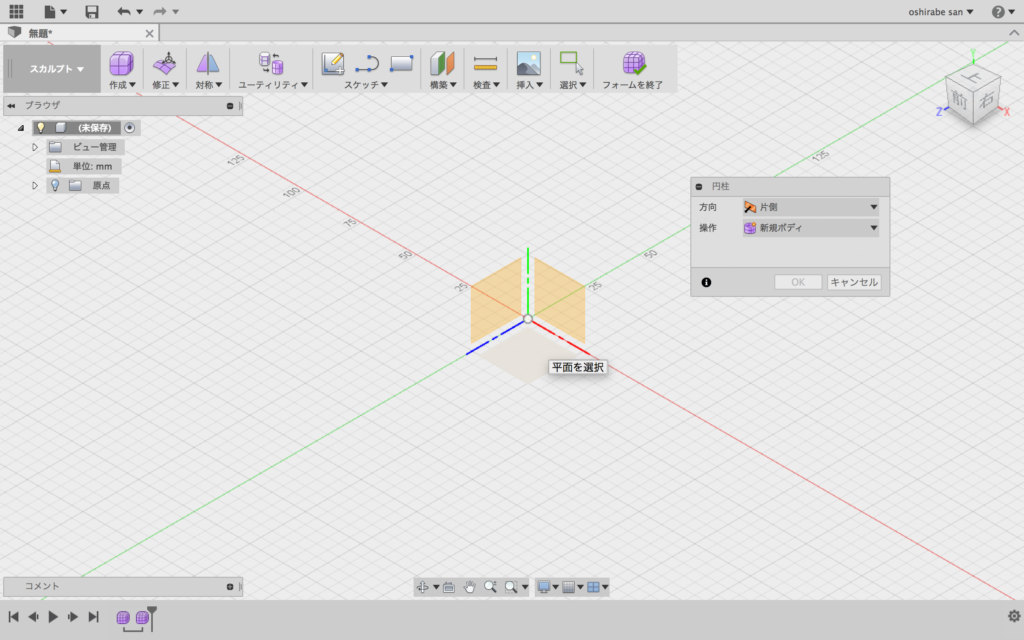The image size is (1024, 640).
Task: Jump to timeline beginning
Action: tap(13, 616)
